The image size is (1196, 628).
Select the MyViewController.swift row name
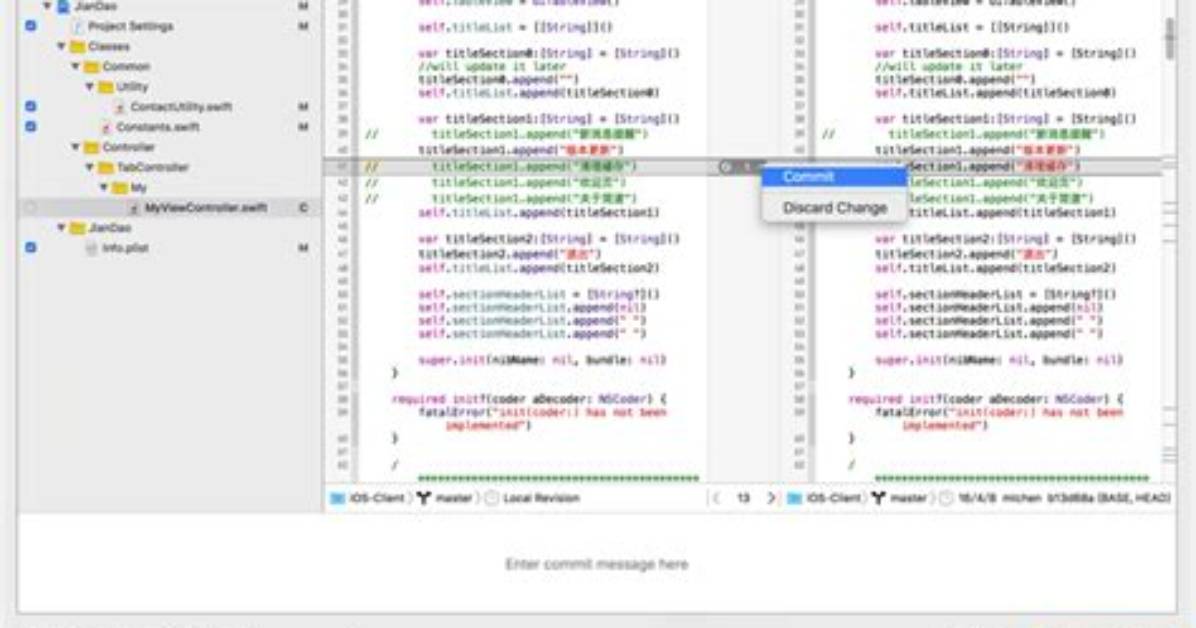click(206, 208)
